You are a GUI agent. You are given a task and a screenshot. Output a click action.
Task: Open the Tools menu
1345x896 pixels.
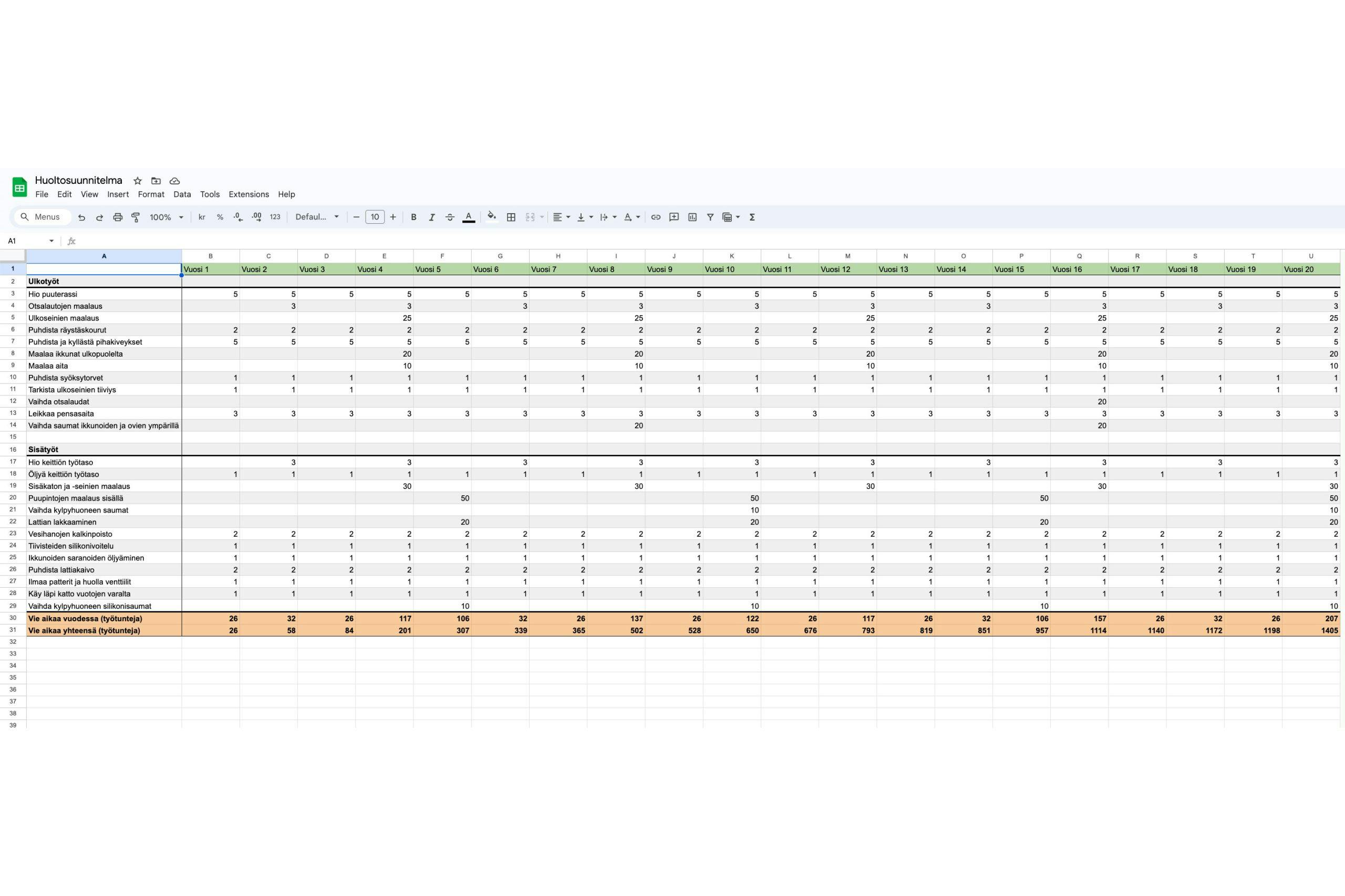click(210, 194)
